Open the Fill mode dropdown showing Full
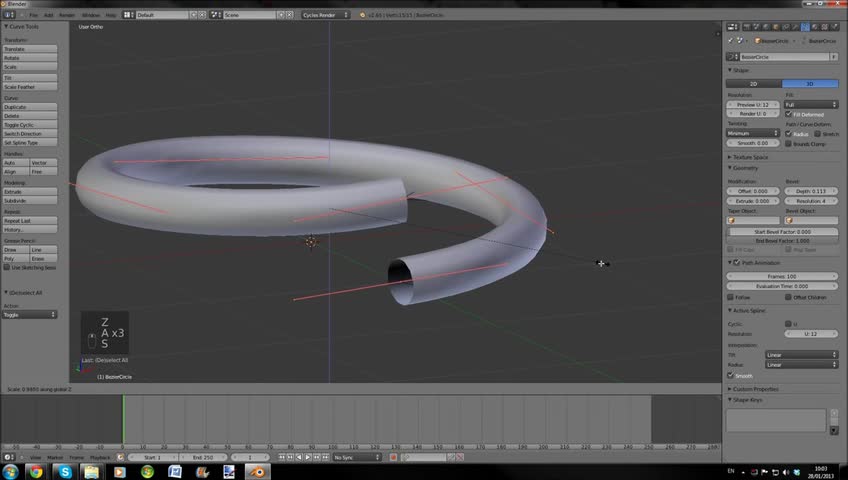848x480 pixels. pos(811,104)
